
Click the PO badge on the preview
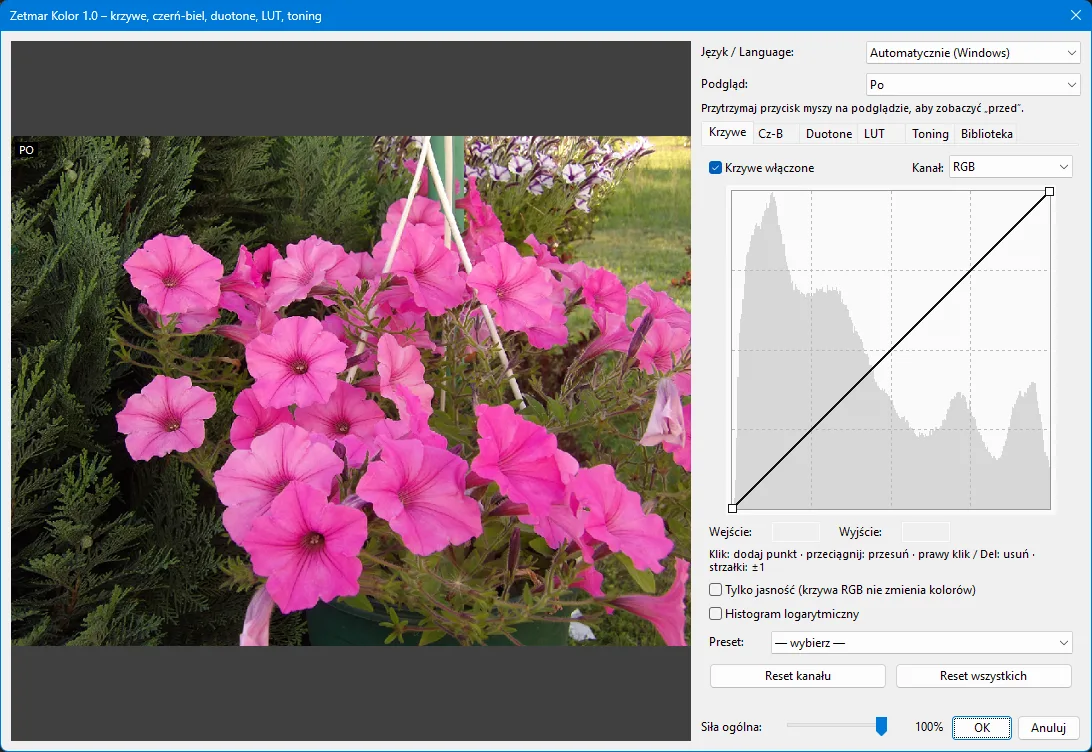[26, 150]
